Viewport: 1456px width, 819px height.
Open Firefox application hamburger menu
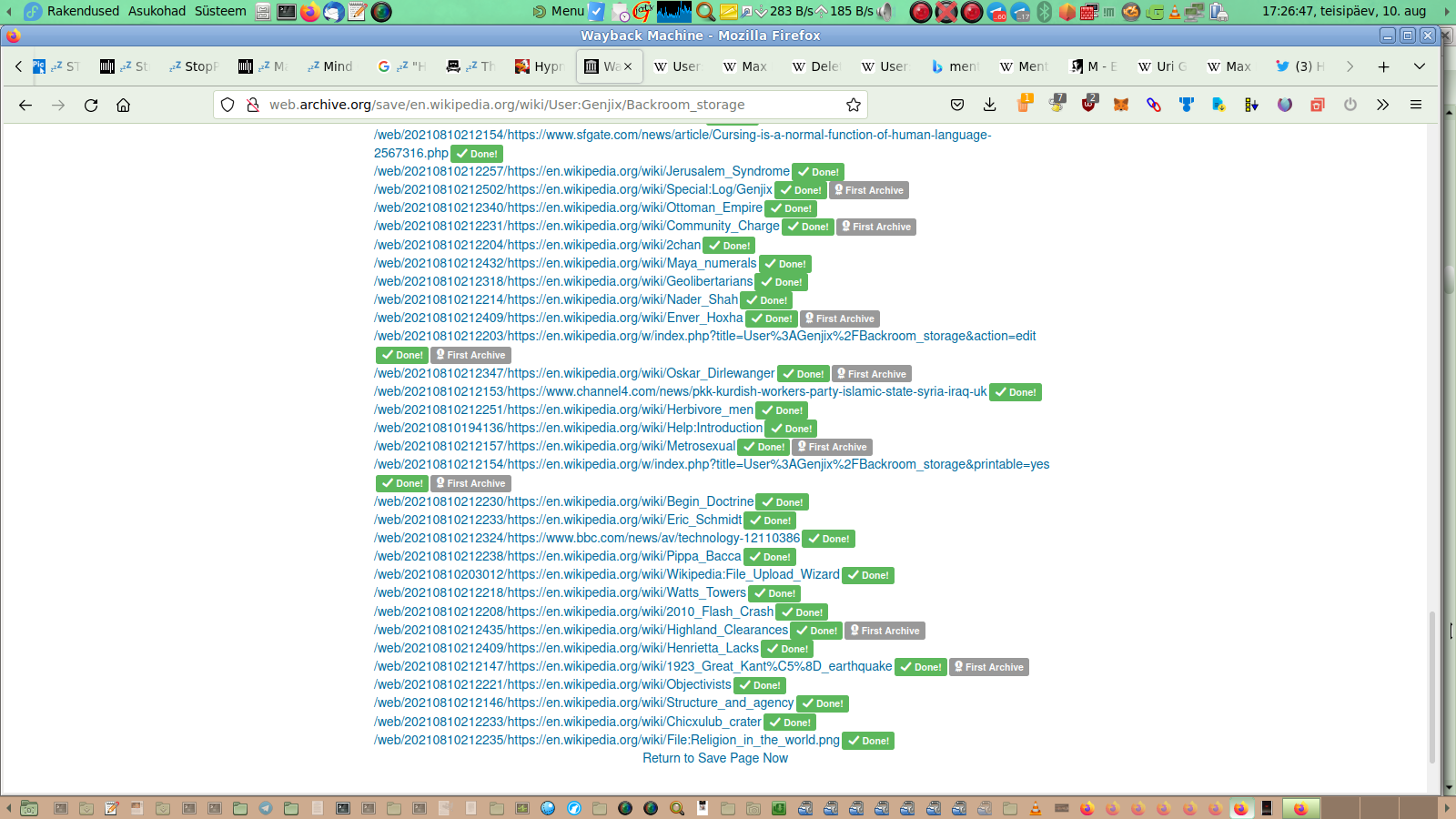coord(1415,105)
